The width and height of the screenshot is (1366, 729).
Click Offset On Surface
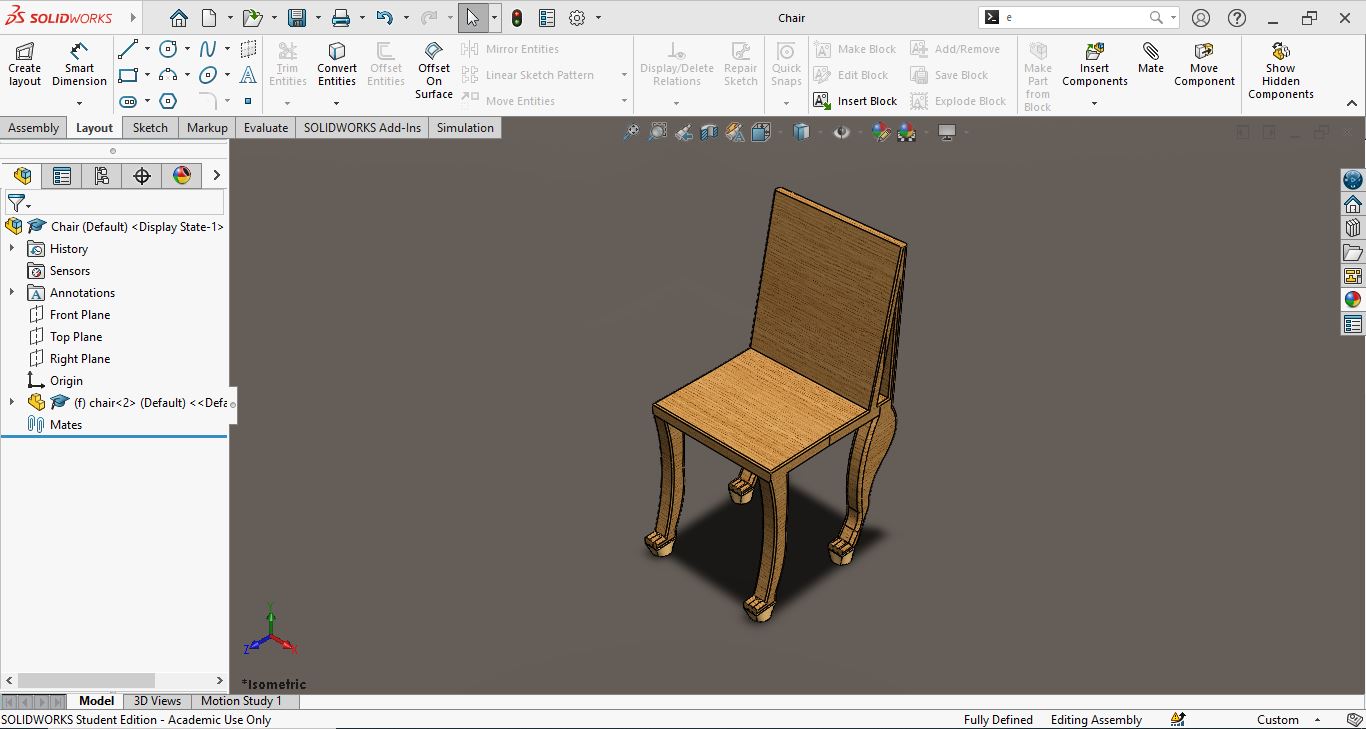click(434, 70)
